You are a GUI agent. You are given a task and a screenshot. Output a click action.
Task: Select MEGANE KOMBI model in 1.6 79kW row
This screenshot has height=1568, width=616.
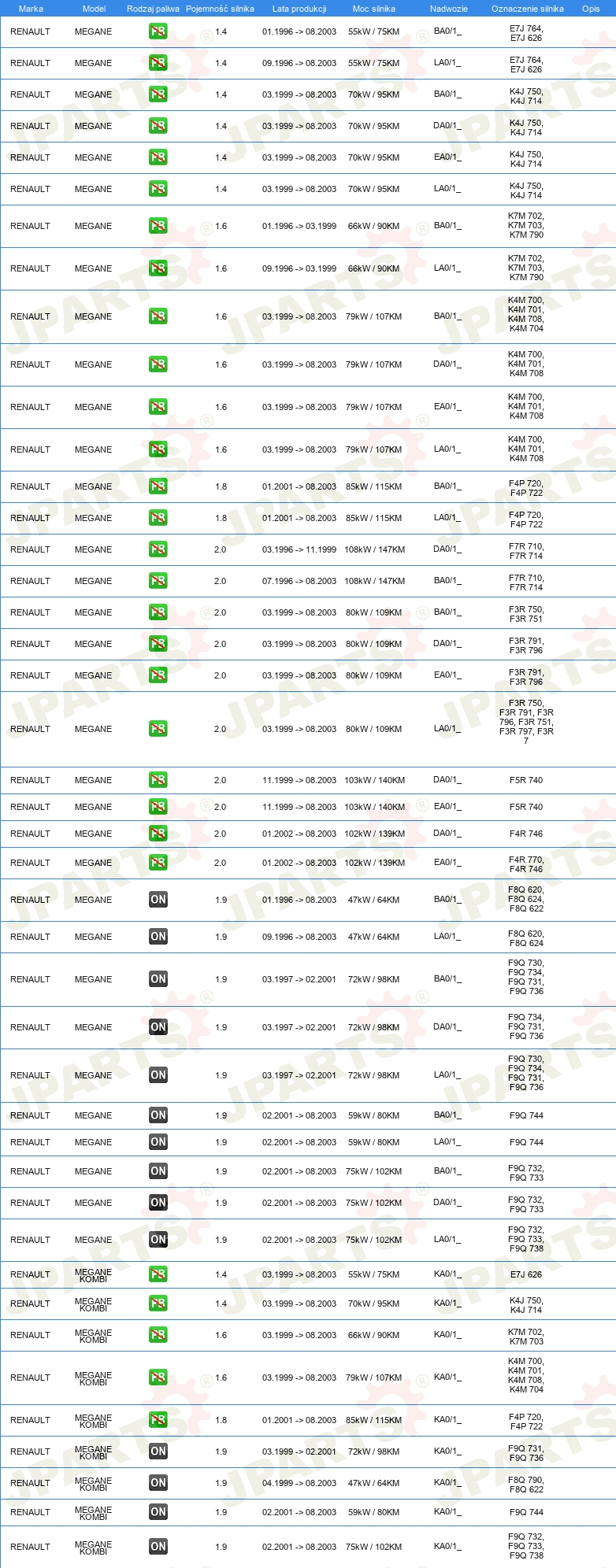(x=93, y=1378)
